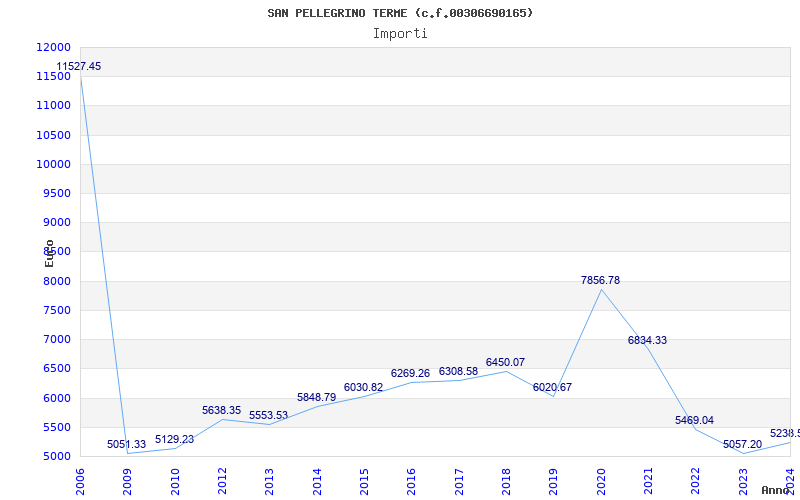Click the 2010 x-axis year label

(x=175, y=482)
